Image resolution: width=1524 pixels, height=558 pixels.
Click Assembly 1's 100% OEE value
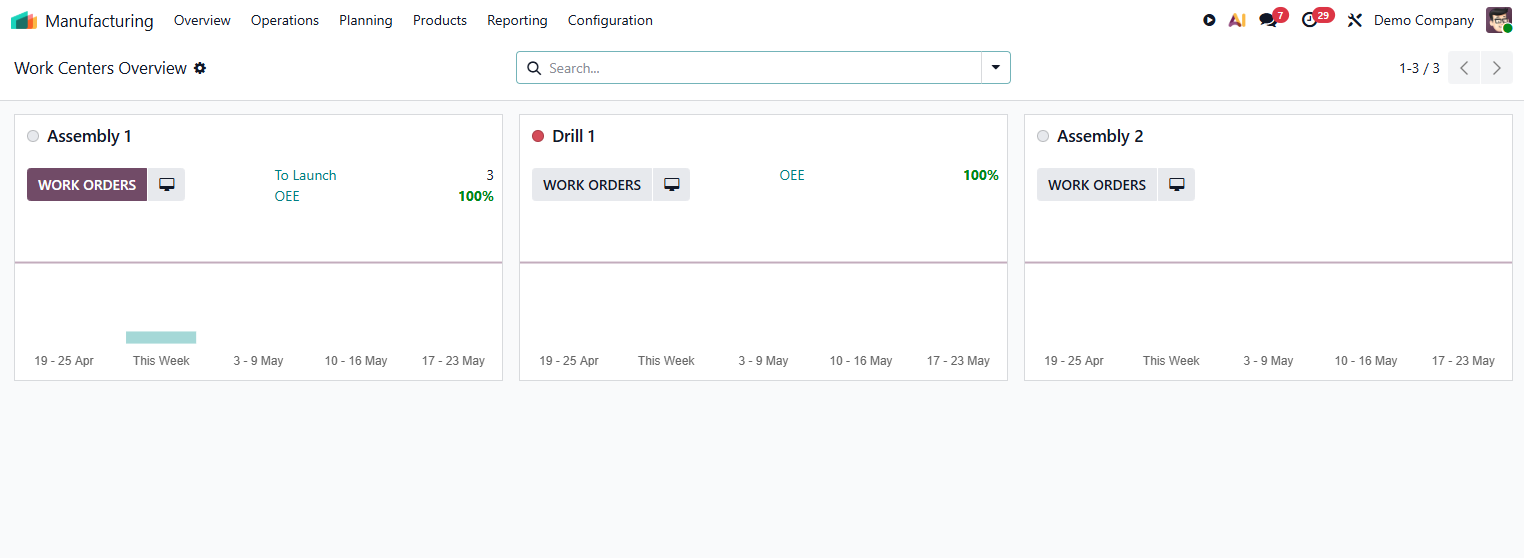click(x=476, y=196)
